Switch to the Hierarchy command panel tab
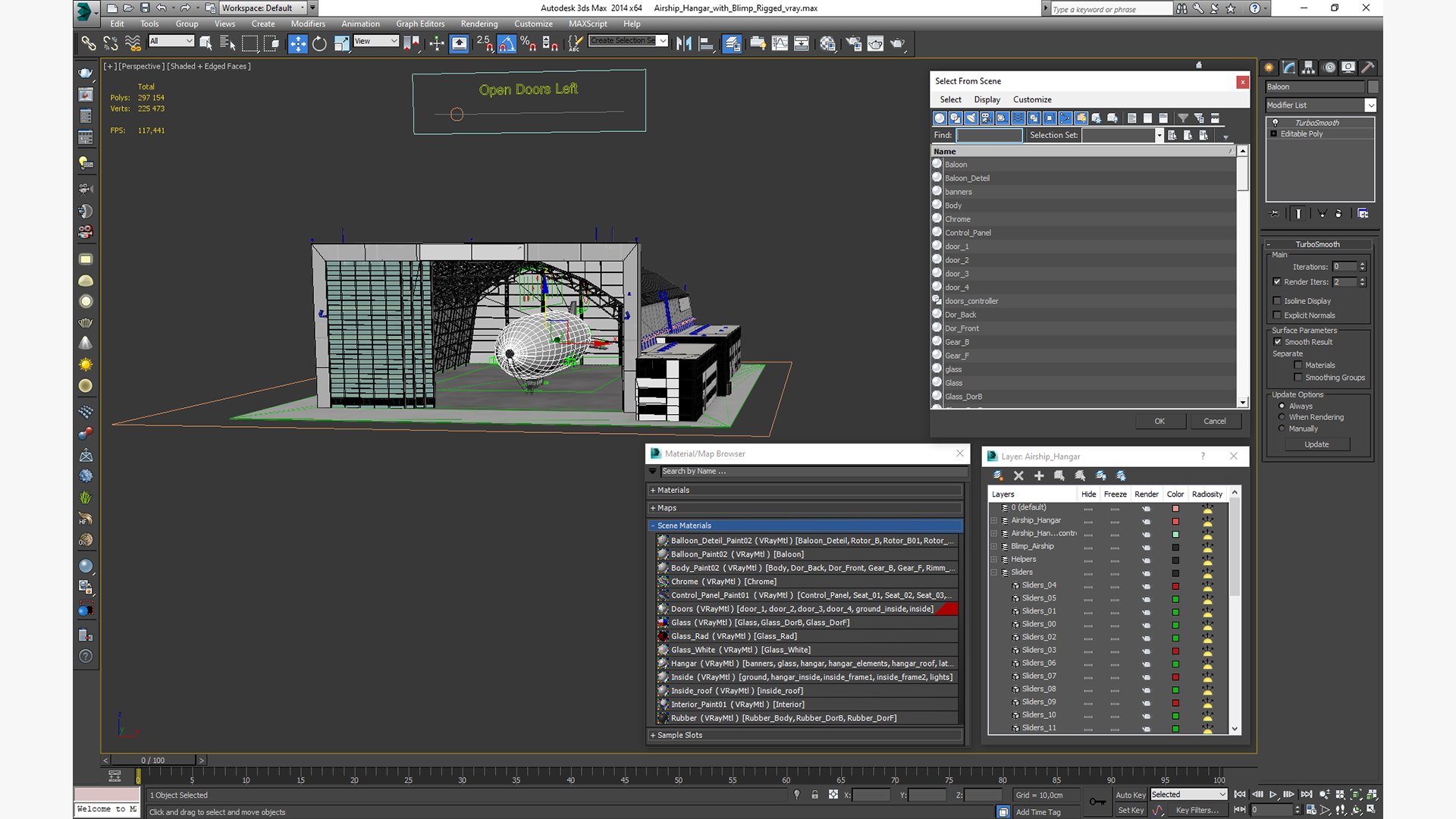The height and width of the screenshot is (819, 1456). click(x=1309, y=67)
